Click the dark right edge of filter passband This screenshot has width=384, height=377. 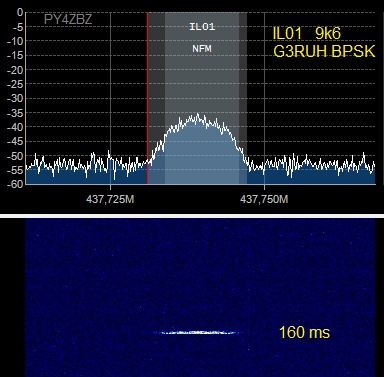coord(243,98)
